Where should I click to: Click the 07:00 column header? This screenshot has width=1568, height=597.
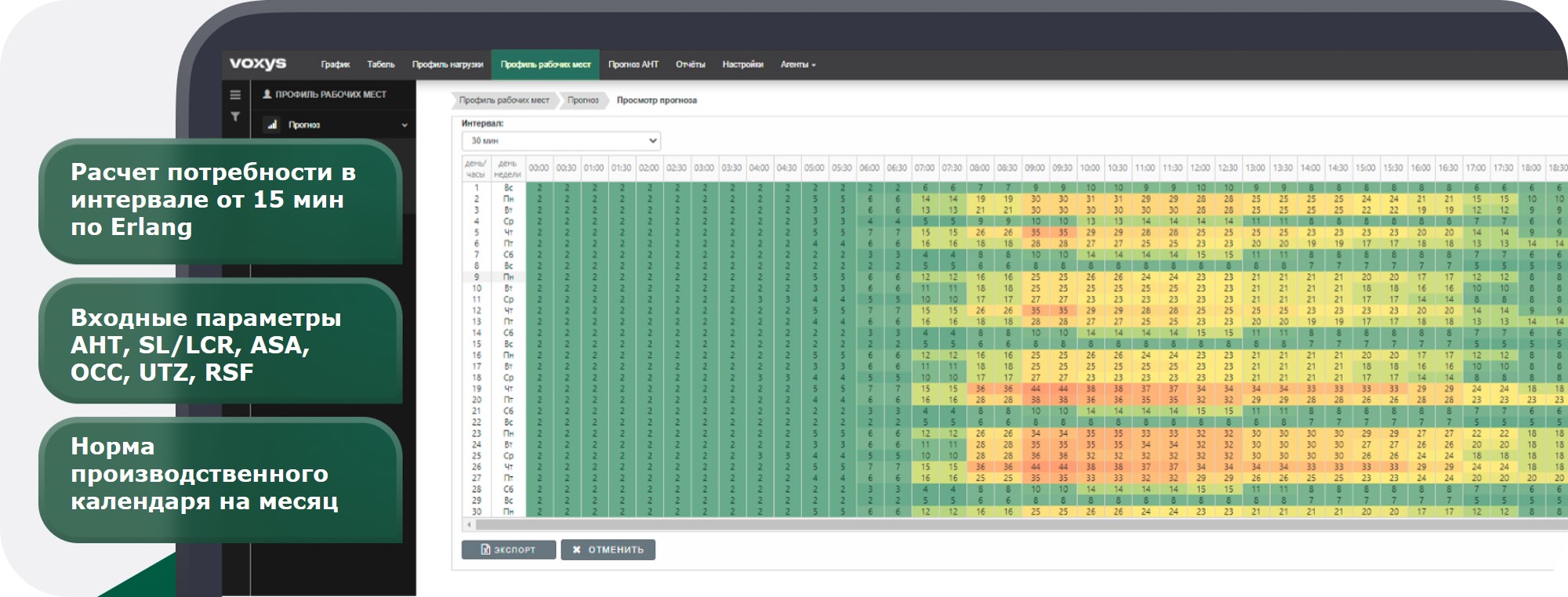924,168
